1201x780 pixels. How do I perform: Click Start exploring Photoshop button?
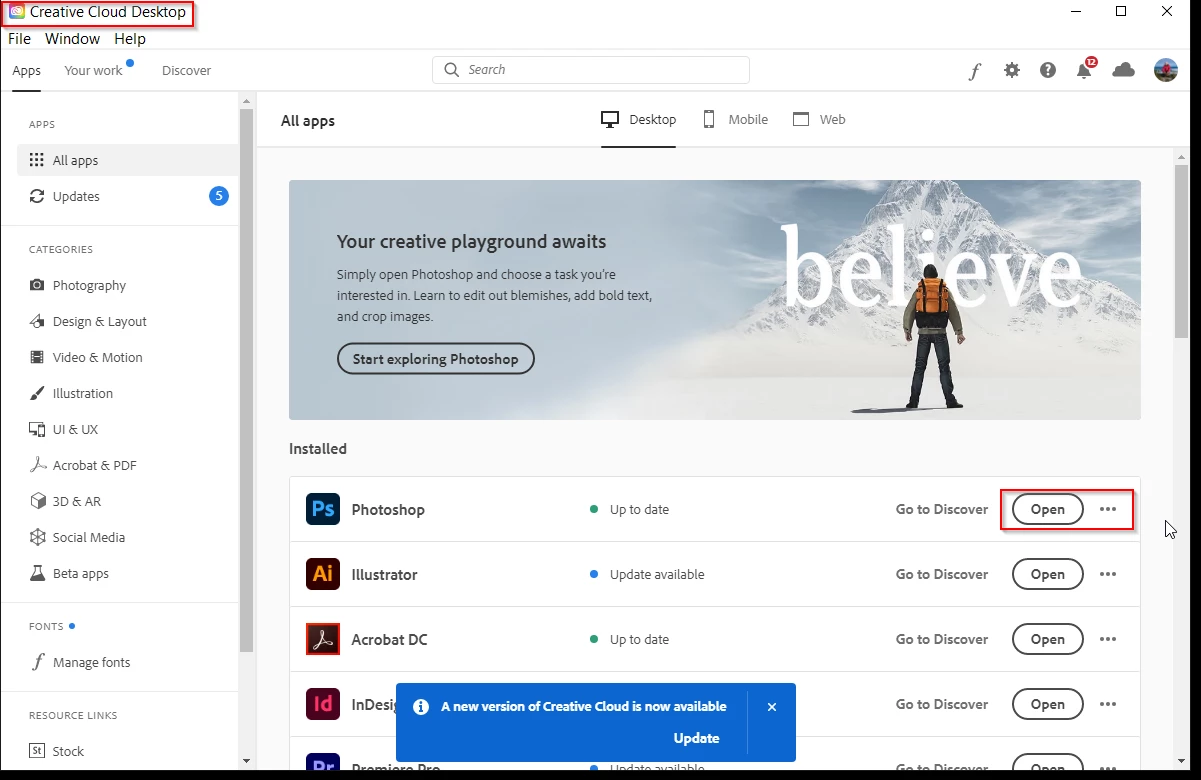coord(436,359)
